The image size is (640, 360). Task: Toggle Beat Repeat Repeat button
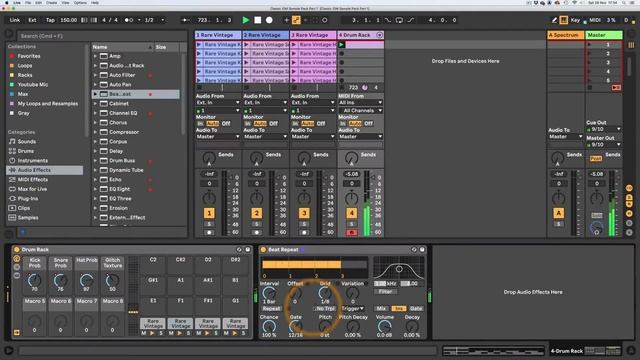[271, 309]
